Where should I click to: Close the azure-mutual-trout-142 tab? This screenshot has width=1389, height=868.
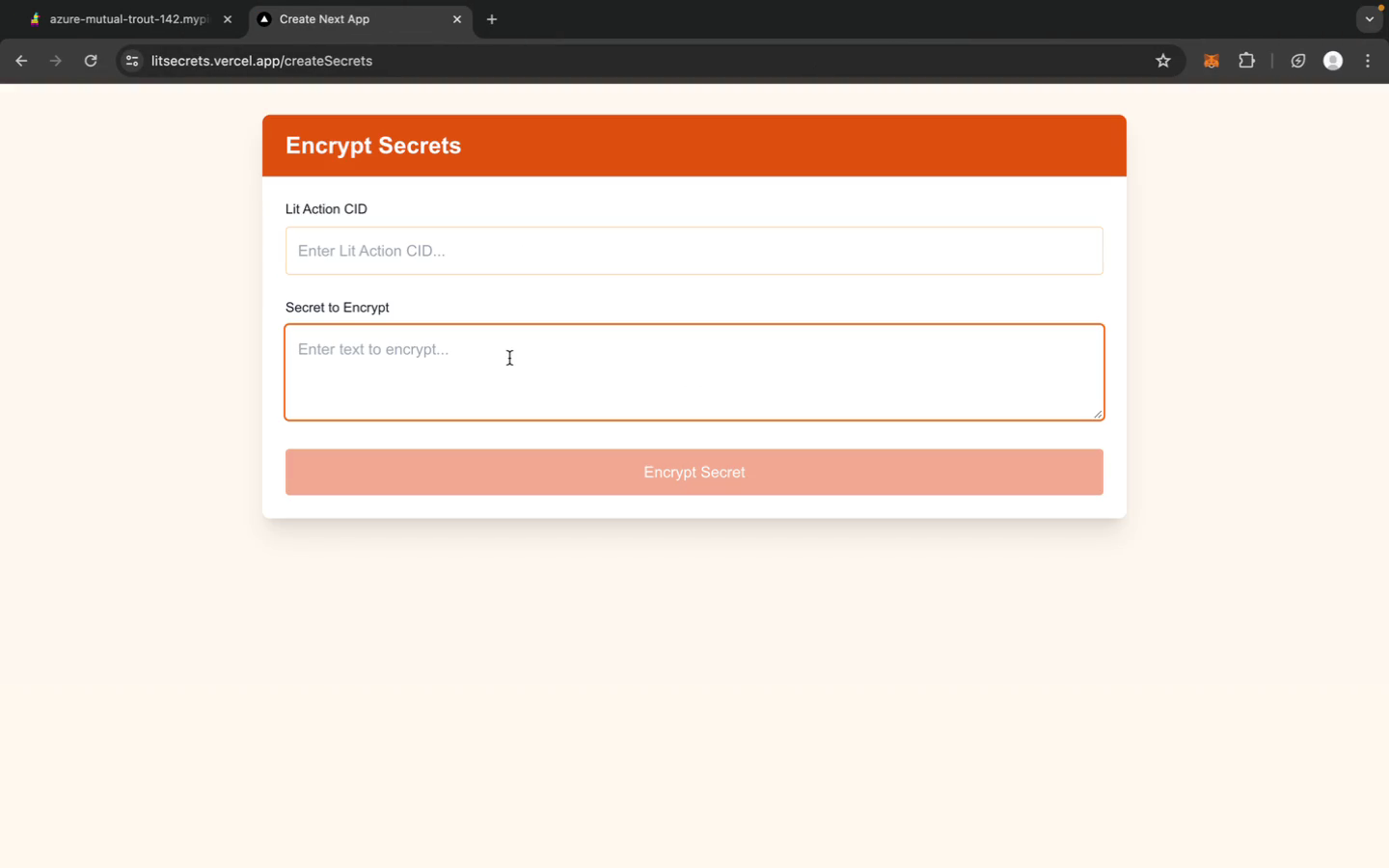click(x=228, y=19)
